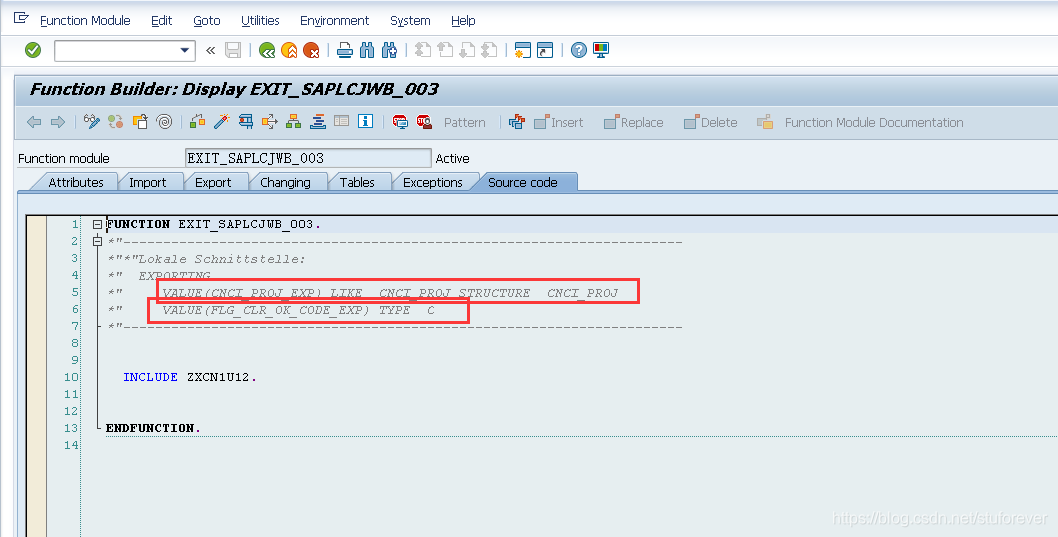Open the Environment menu
Image resolution: width=1058 pixels, height=537 pixels.
point(334,20)
